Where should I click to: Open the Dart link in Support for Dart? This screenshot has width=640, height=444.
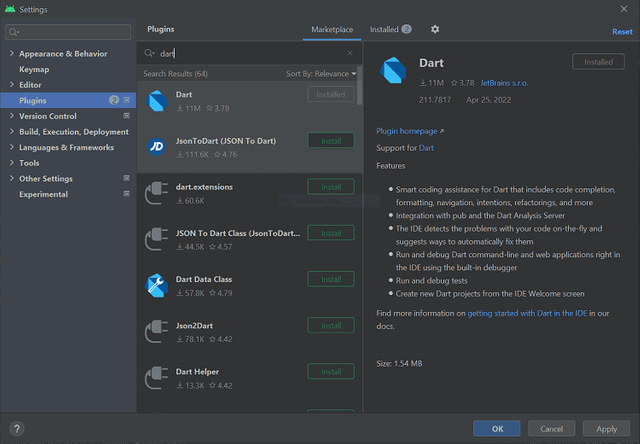click(x=426, y=148)
